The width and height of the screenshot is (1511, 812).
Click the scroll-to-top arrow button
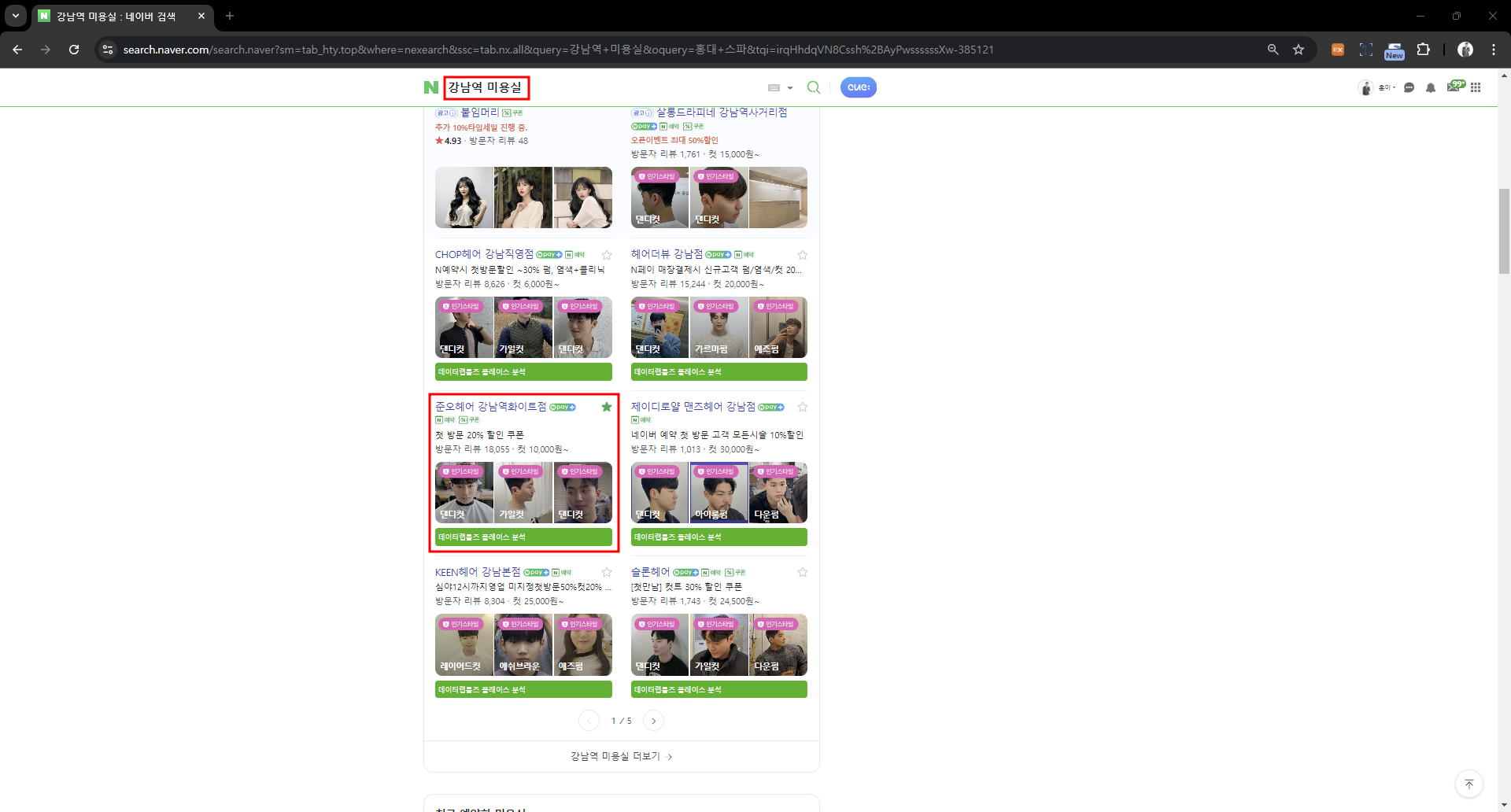click(1469, 784)
